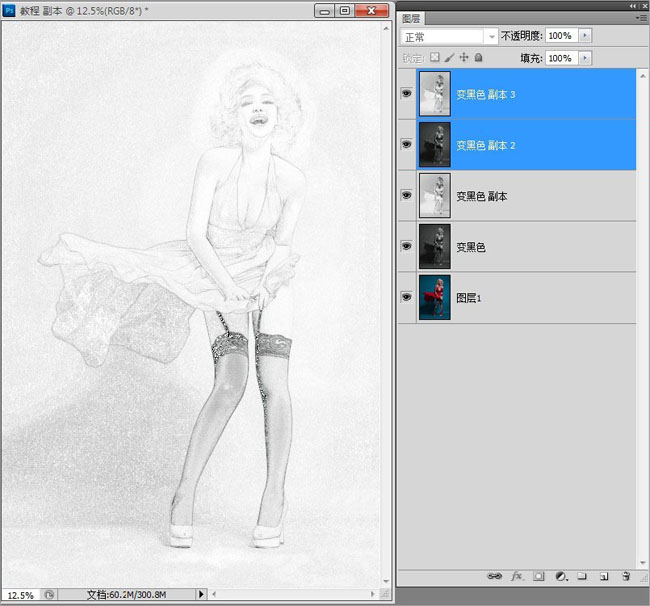Click the 不透明度 label

point(521,36)
